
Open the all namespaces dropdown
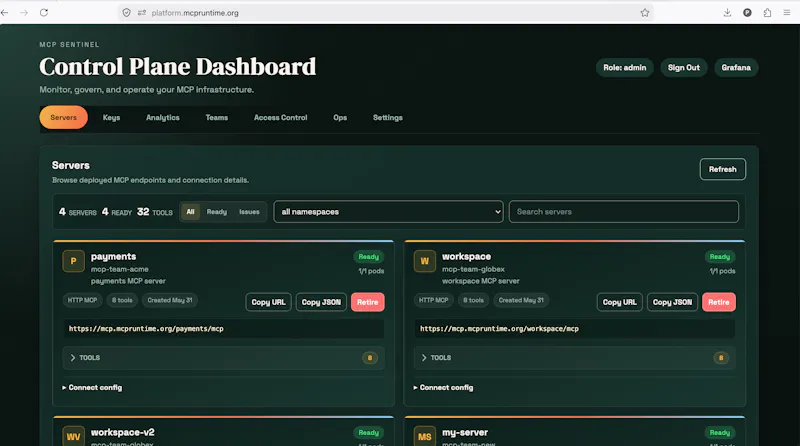[x=388, y=212]
